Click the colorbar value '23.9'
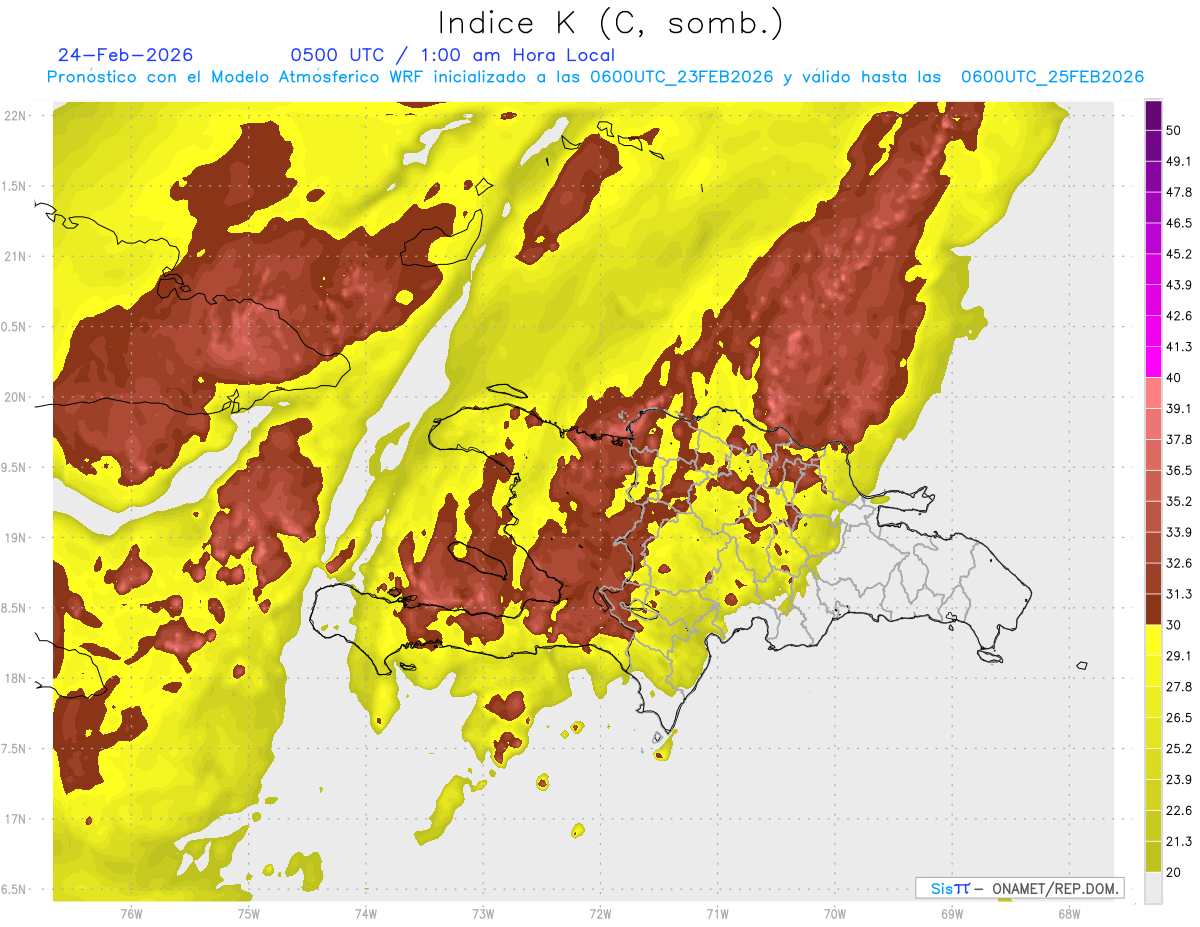The width and height of the screenshot is (1200, 927). [1179, 780]
